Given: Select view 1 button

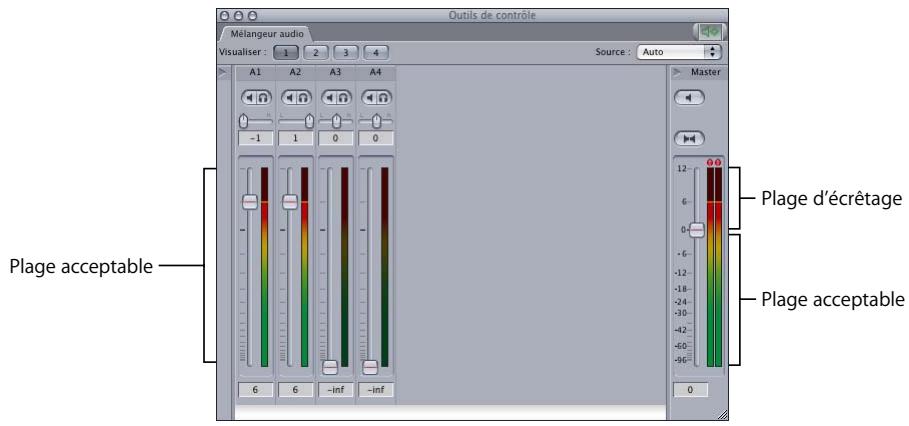Looking at the screenshot, I should pyautogui.click(x=286, y=53).
